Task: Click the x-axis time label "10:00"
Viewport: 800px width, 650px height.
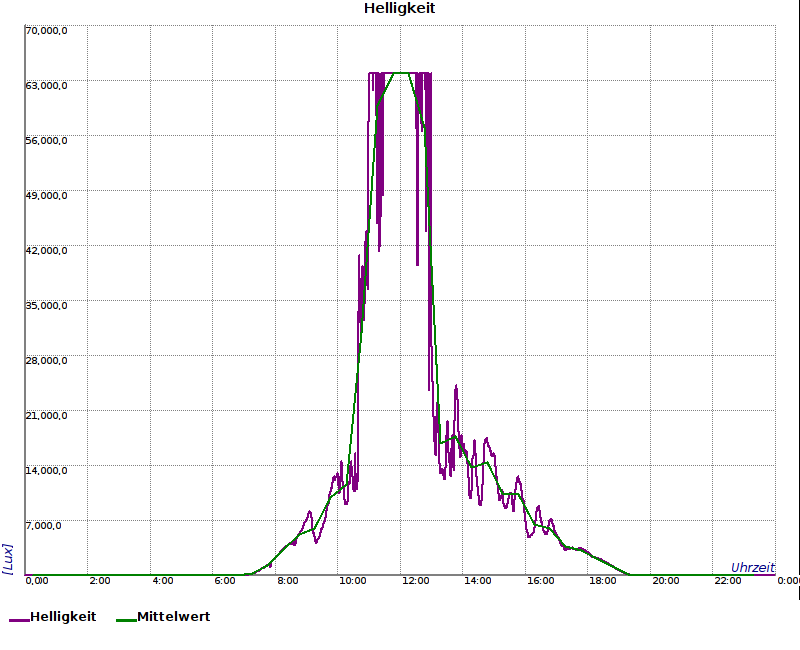Action: pyautogui.click(x=353, y=581)
